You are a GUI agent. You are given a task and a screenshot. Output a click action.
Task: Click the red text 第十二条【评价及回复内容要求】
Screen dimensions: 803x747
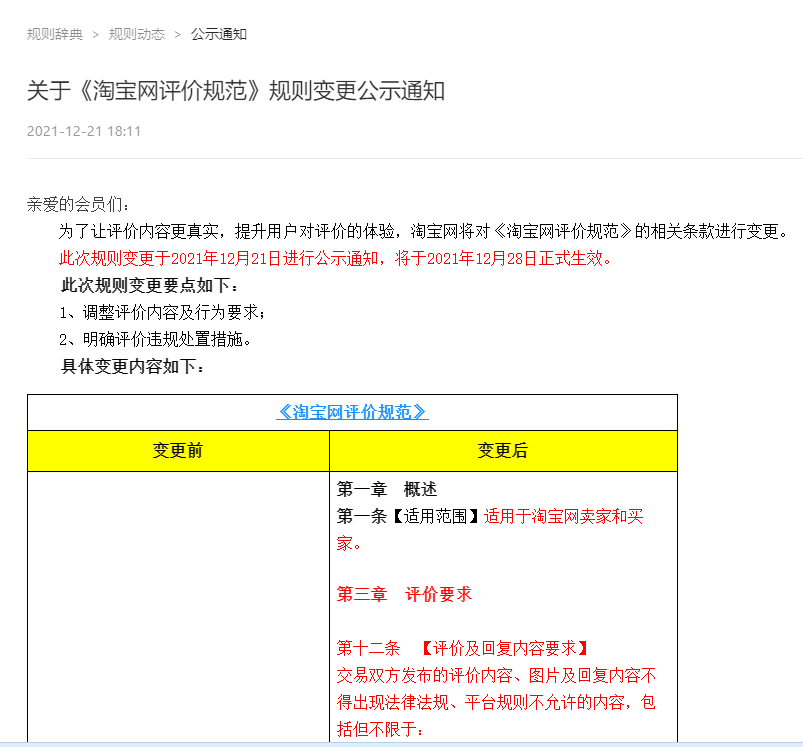(462, 649)
